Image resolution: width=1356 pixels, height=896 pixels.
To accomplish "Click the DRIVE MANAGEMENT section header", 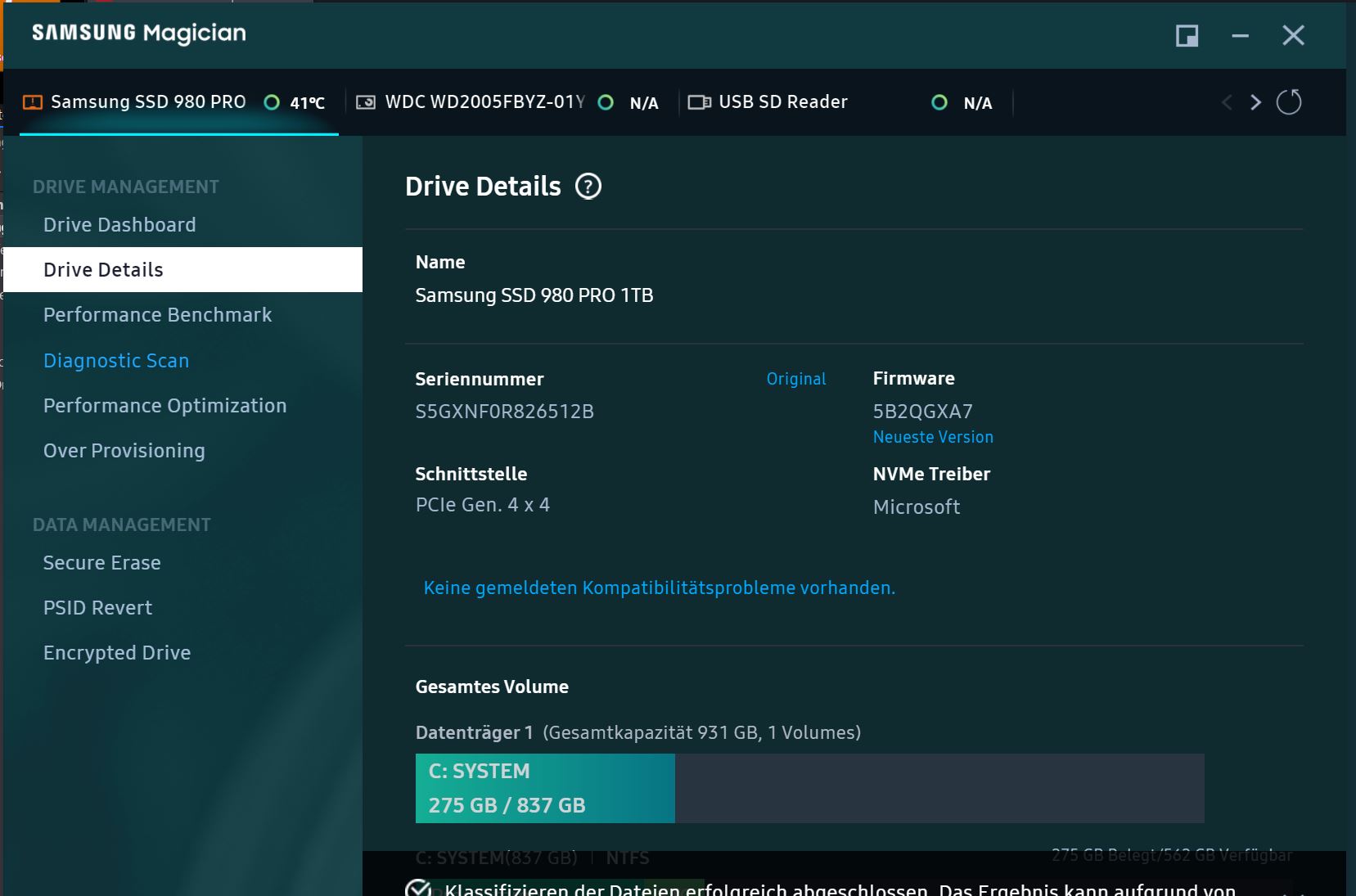I will (x=126, y=187).
